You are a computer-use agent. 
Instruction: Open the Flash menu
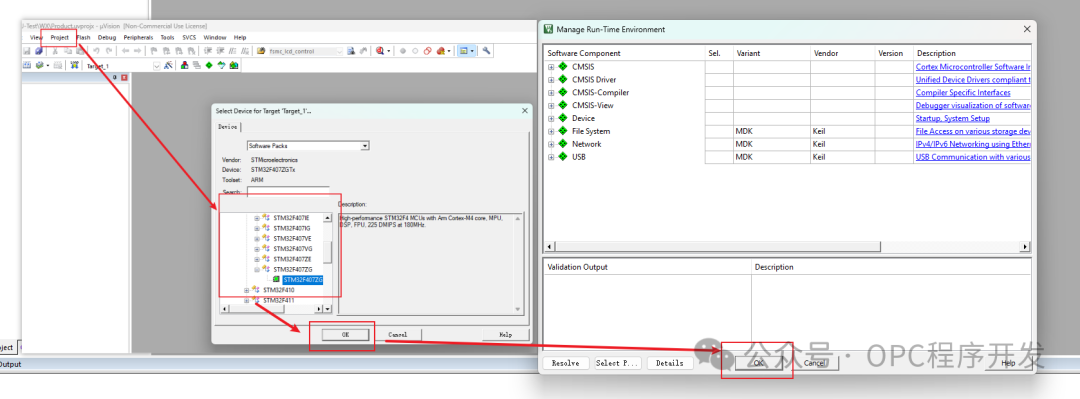pos(83,37)
